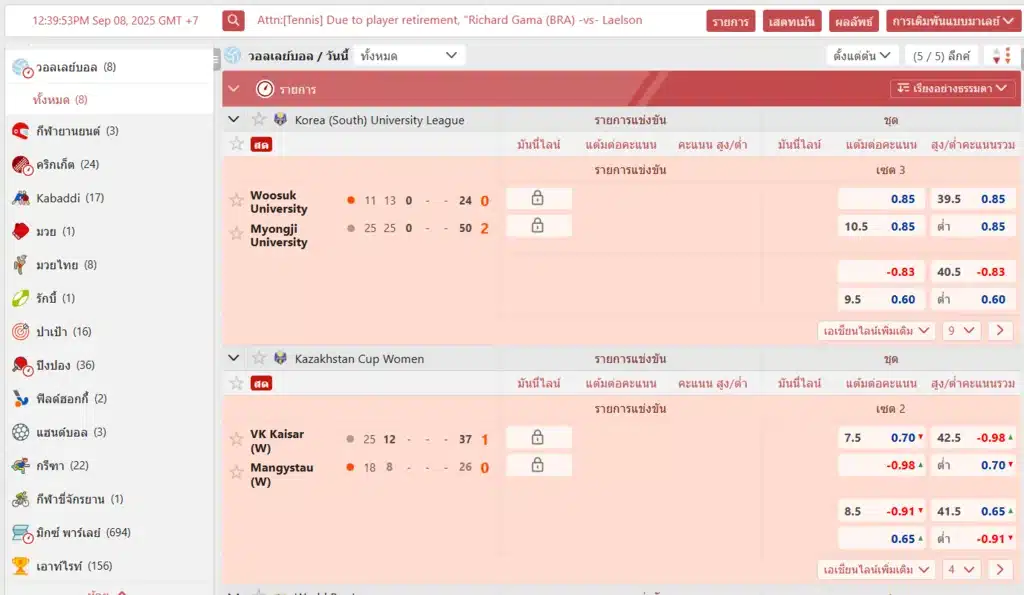Click the cycling icon in sidebar

point(21,499)
